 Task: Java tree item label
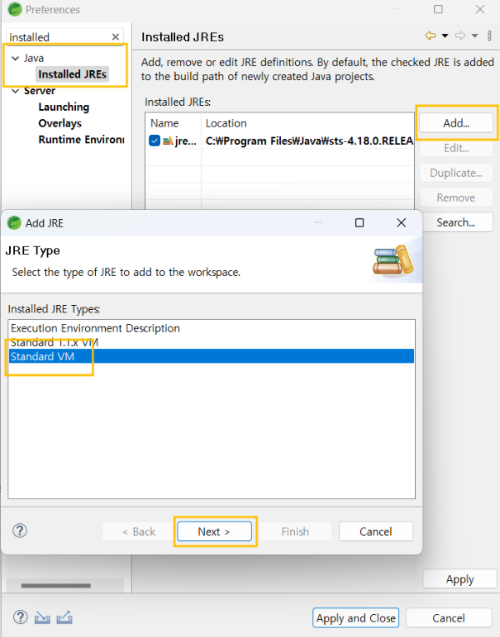34,58
